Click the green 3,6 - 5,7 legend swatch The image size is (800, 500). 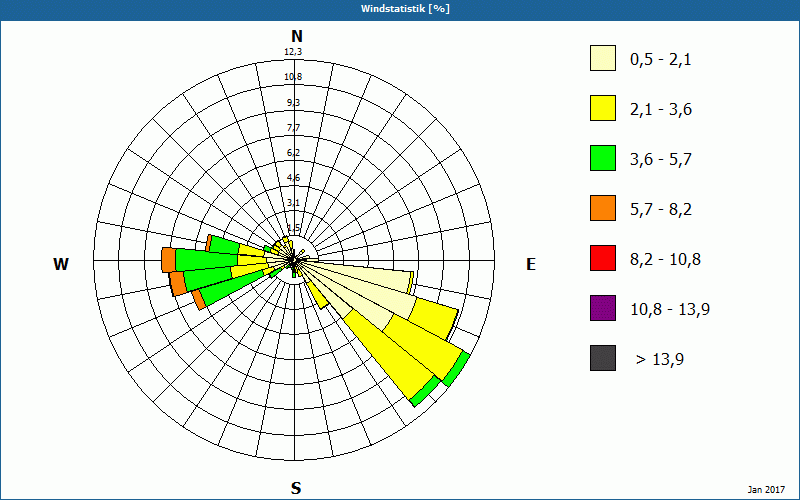point(603,158)
